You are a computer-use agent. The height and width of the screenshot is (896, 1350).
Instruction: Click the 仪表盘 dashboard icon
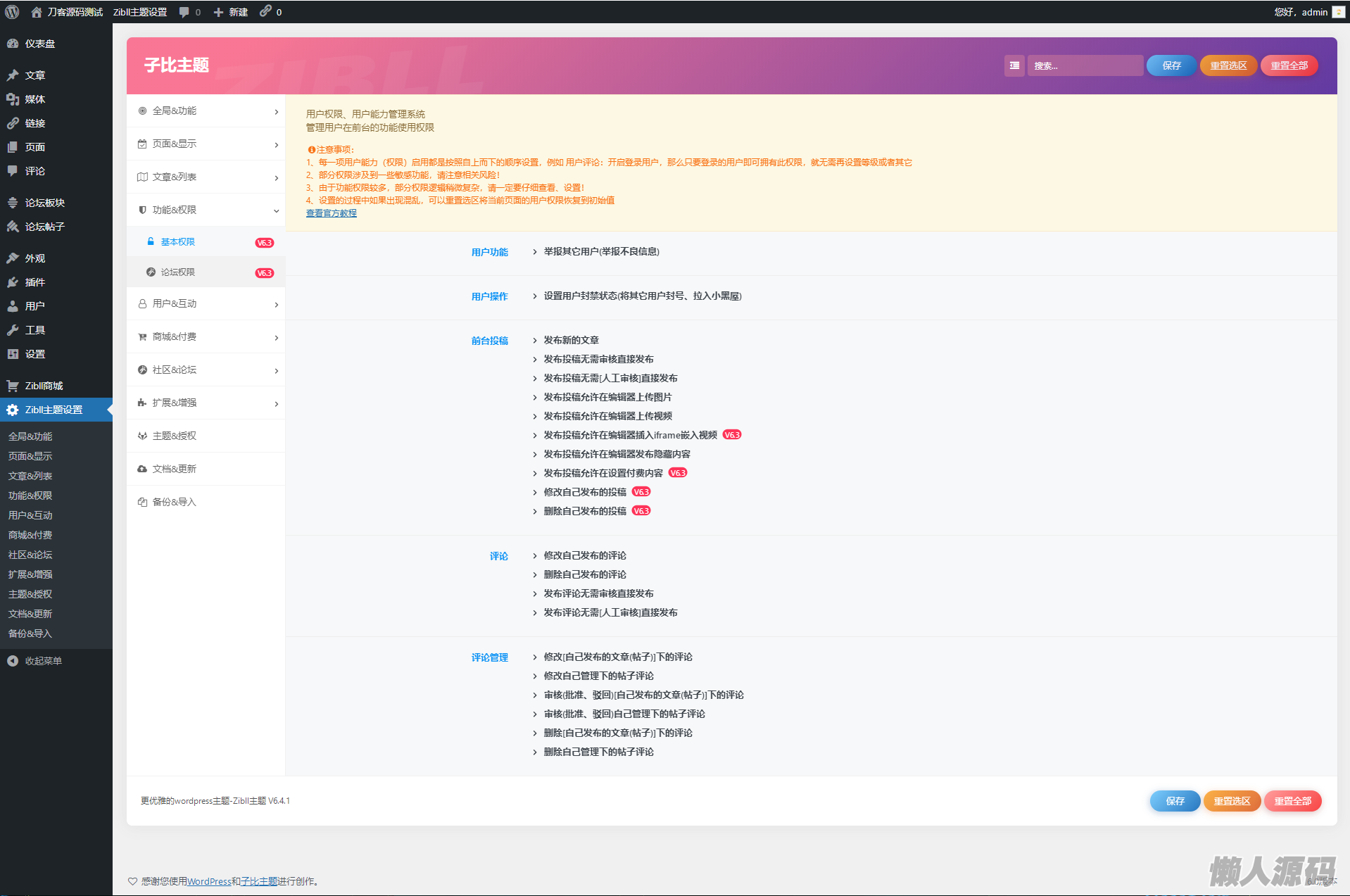[x=13, y=44]
